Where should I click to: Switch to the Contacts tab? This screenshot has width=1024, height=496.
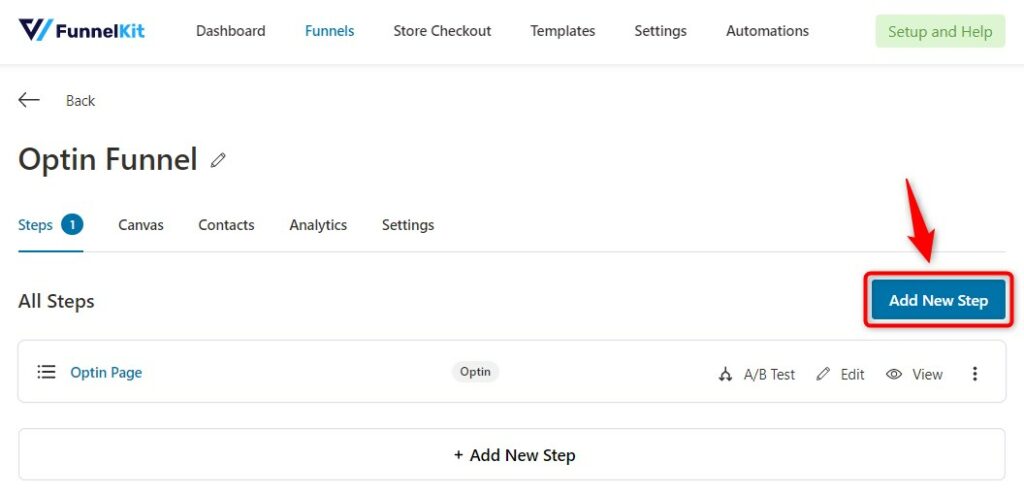pos(227,225)
